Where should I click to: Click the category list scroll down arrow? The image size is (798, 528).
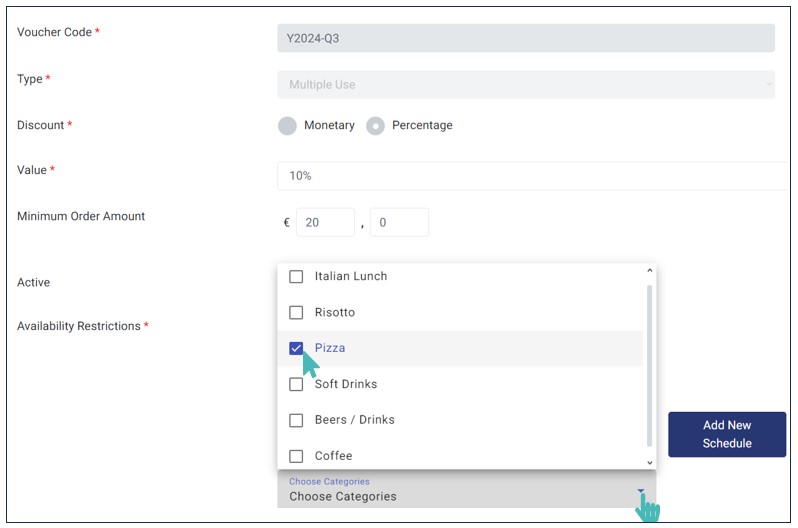click(x=649, y=462)
